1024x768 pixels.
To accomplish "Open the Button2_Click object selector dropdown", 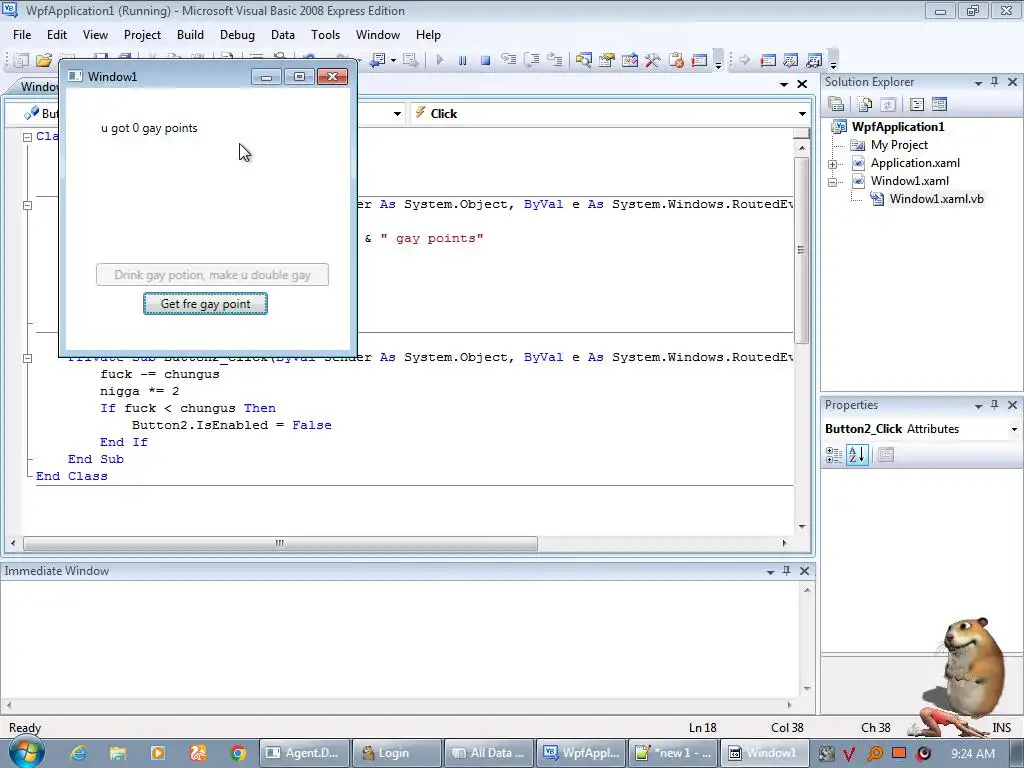I will (x=1014, y=429).
